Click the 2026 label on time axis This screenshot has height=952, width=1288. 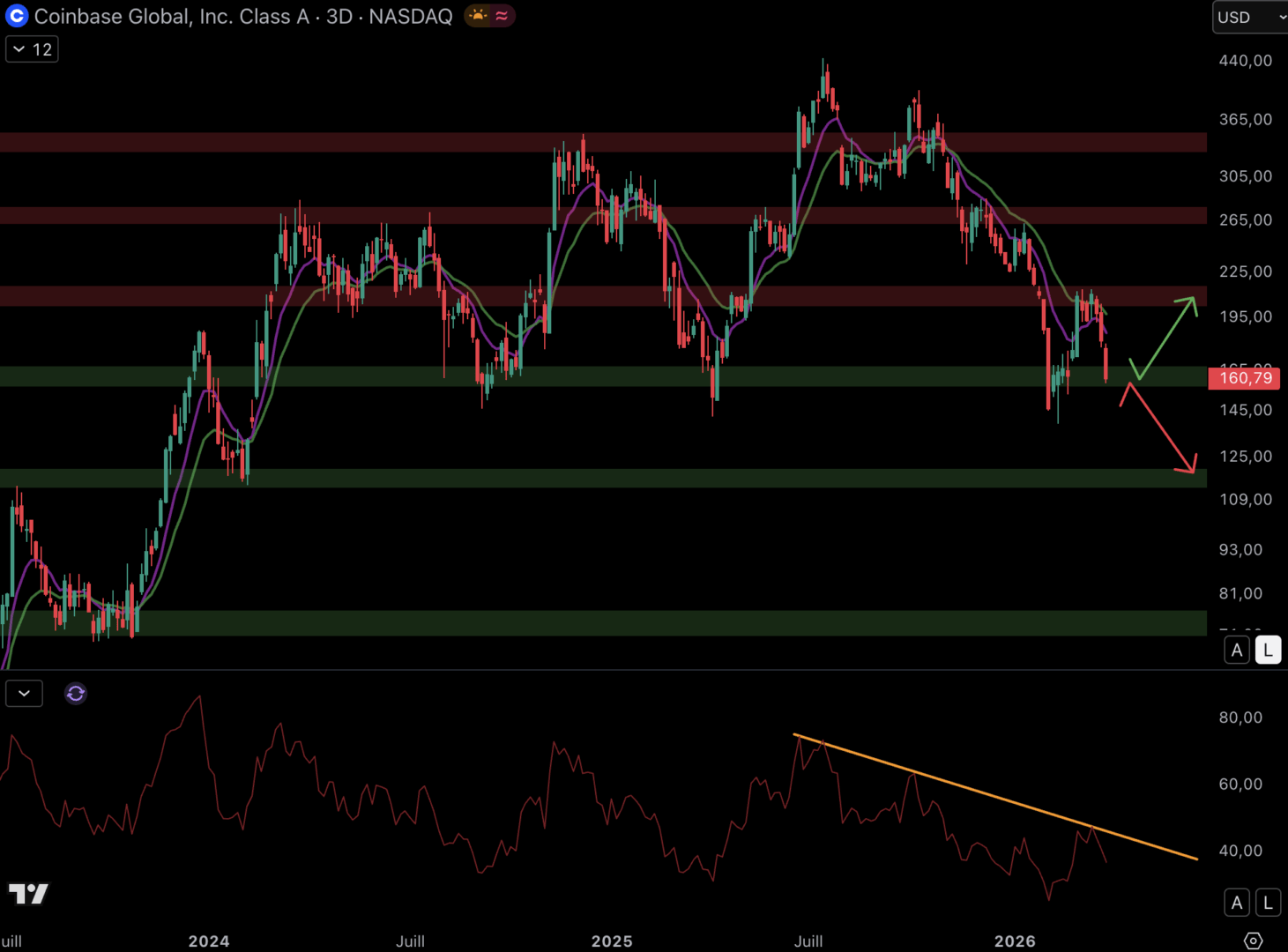point(1015,941)
